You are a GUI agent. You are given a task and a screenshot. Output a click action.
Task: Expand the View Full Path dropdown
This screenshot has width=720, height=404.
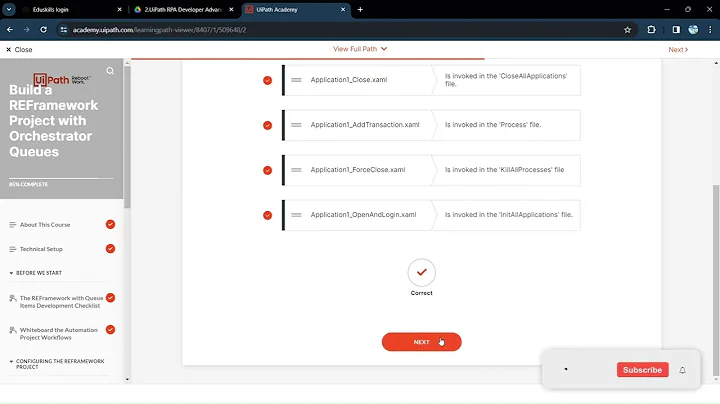360,49
